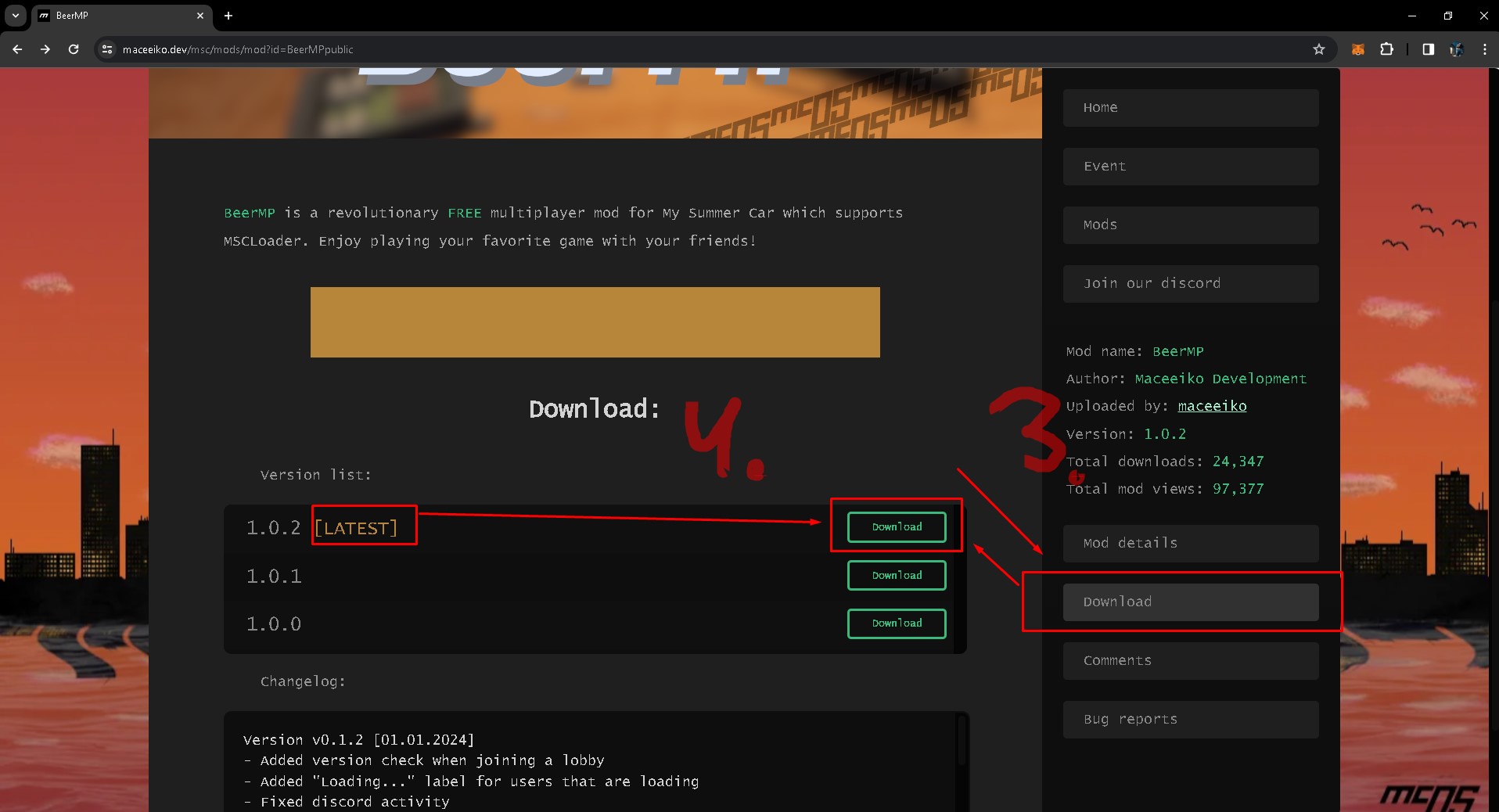Reload the current page
Image resolution: width=1499 pixels, height=812 pixels.
pos(74,49)
